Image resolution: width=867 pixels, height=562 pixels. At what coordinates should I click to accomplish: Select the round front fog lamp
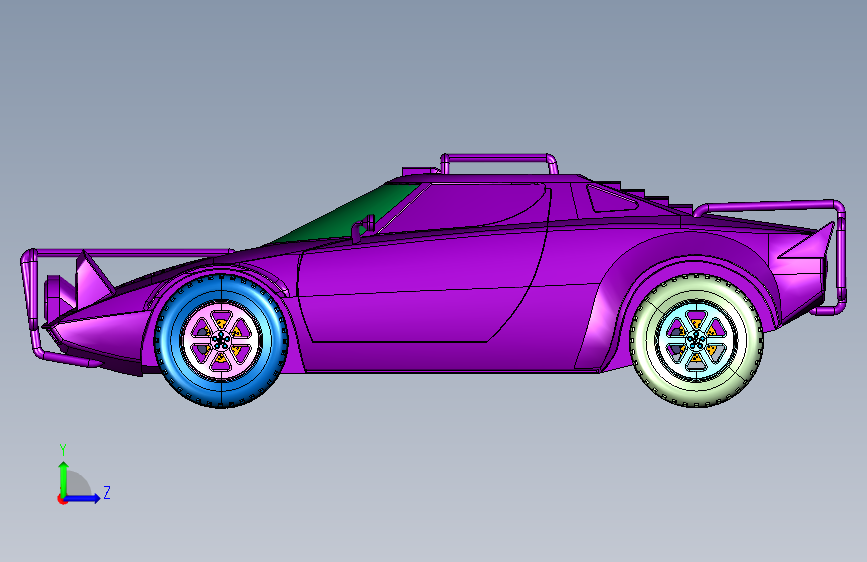pos(55,298)
